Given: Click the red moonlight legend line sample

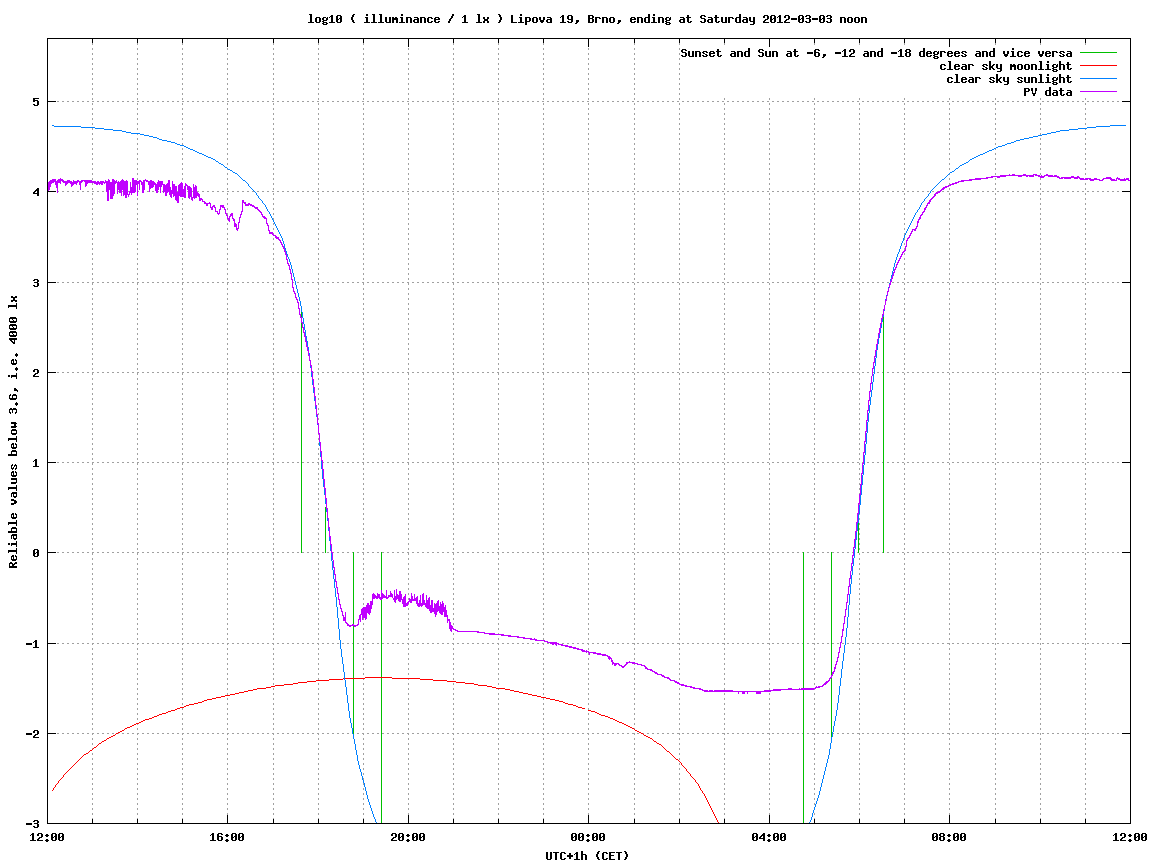Looking at the screenshot, I should click(x=1098, y=66).
